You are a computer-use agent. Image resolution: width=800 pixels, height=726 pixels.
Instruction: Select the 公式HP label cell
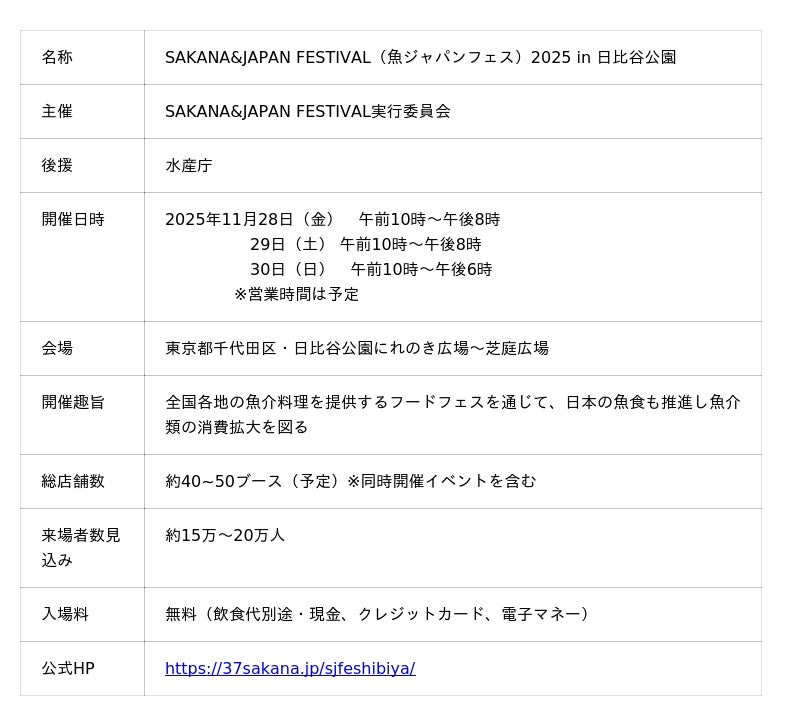[x=68, y=668]
